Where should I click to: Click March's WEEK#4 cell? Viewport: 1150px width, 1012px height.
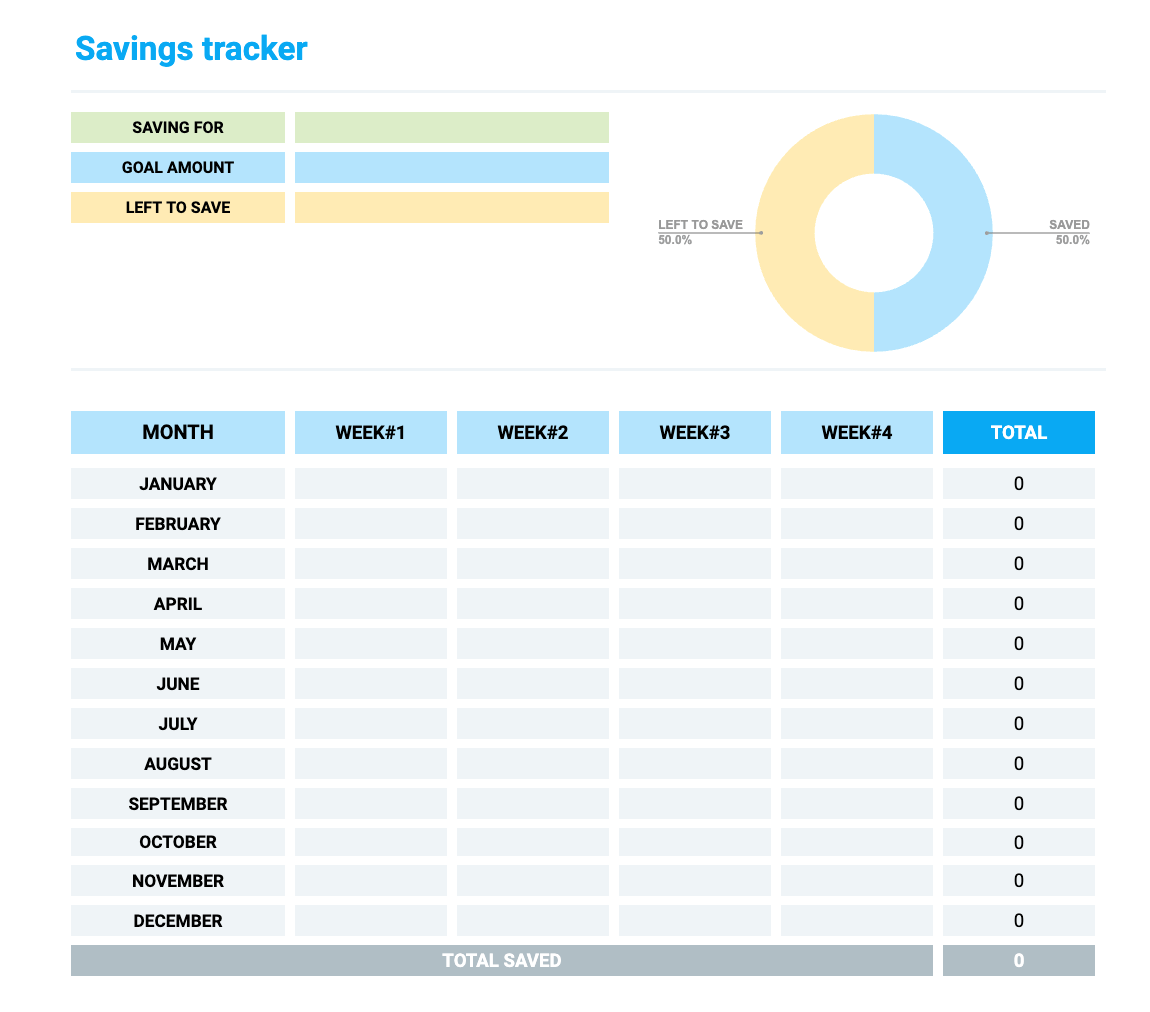click(x=857, y=564)
